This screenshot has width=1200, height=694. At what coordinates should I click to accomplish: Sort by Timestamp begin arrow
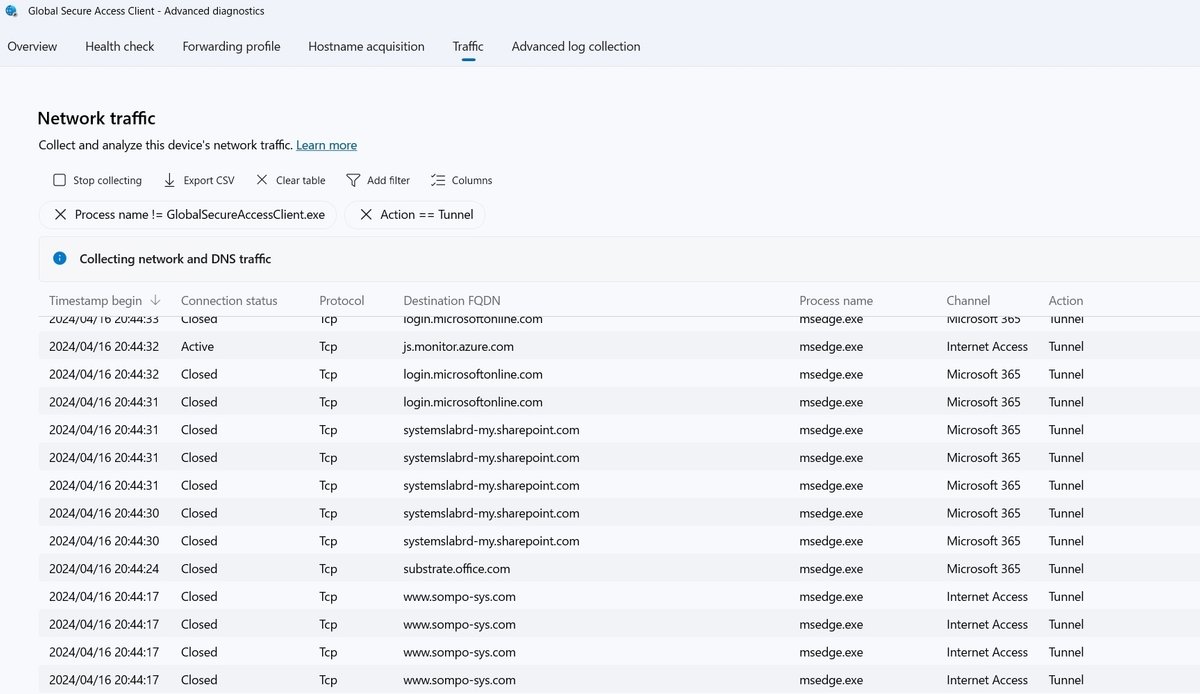[x=155, y=300]
